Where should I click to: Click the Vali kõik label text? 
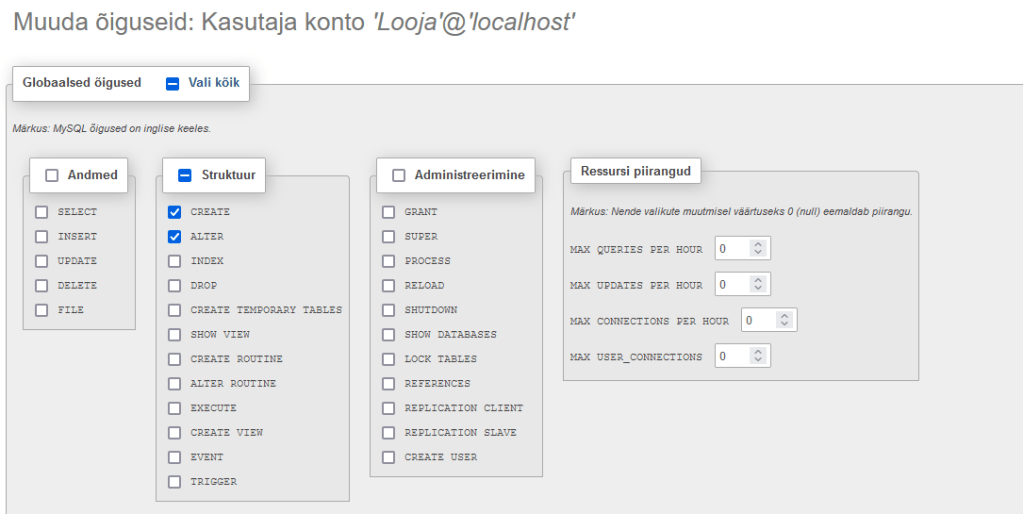214,83
